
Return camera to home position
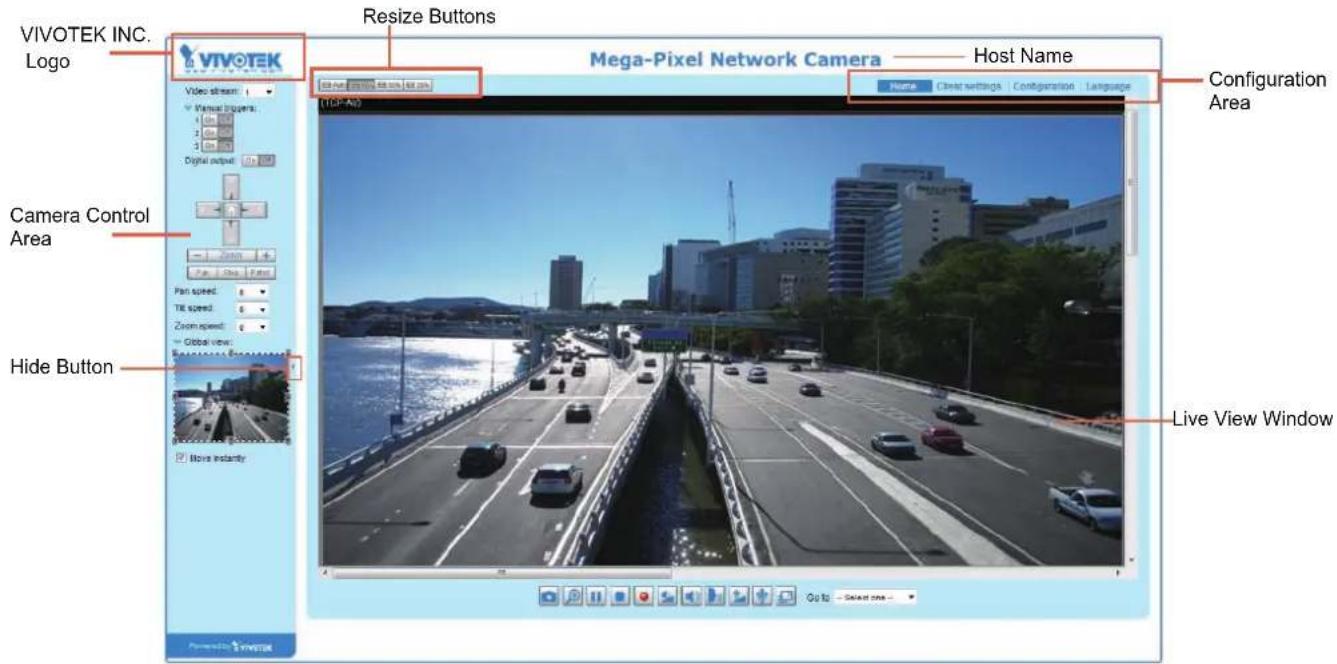[x=230, y=209]
